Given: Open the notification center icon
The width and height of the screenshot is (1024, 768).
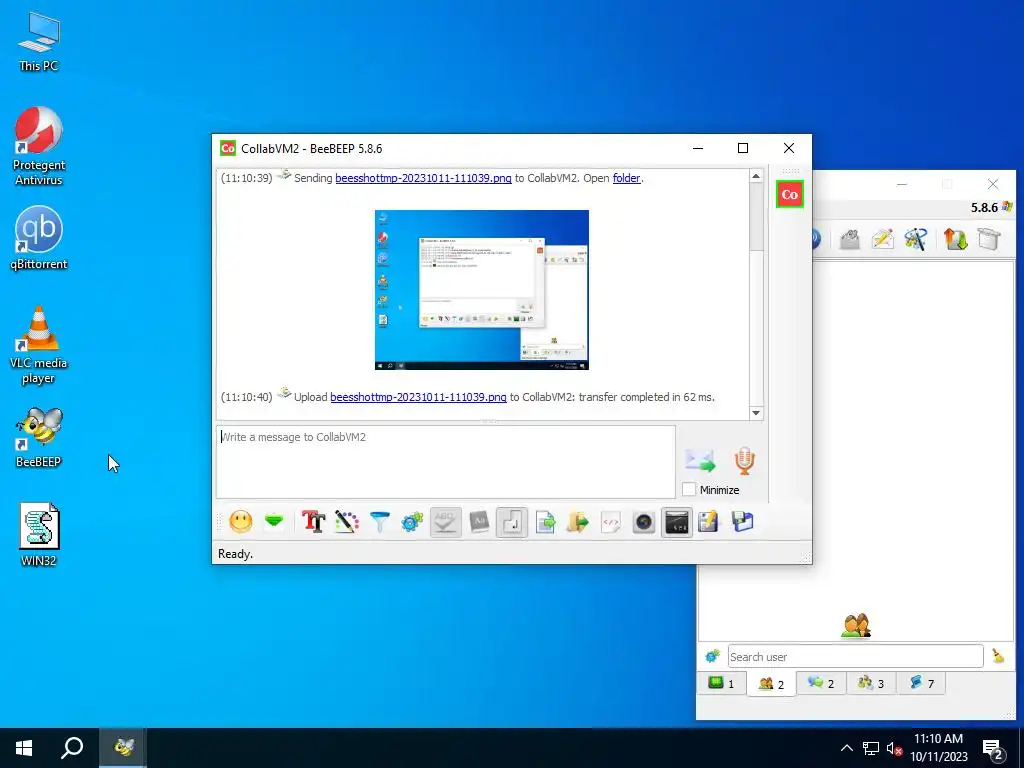Looking at the screenshot, I should point(993,749).
